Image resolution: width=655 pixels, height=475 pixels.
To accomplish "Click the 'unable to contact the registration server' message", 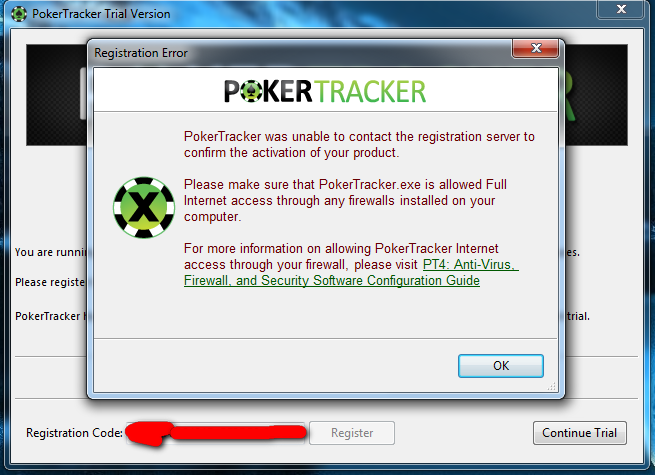I will (x=359, y=145).
